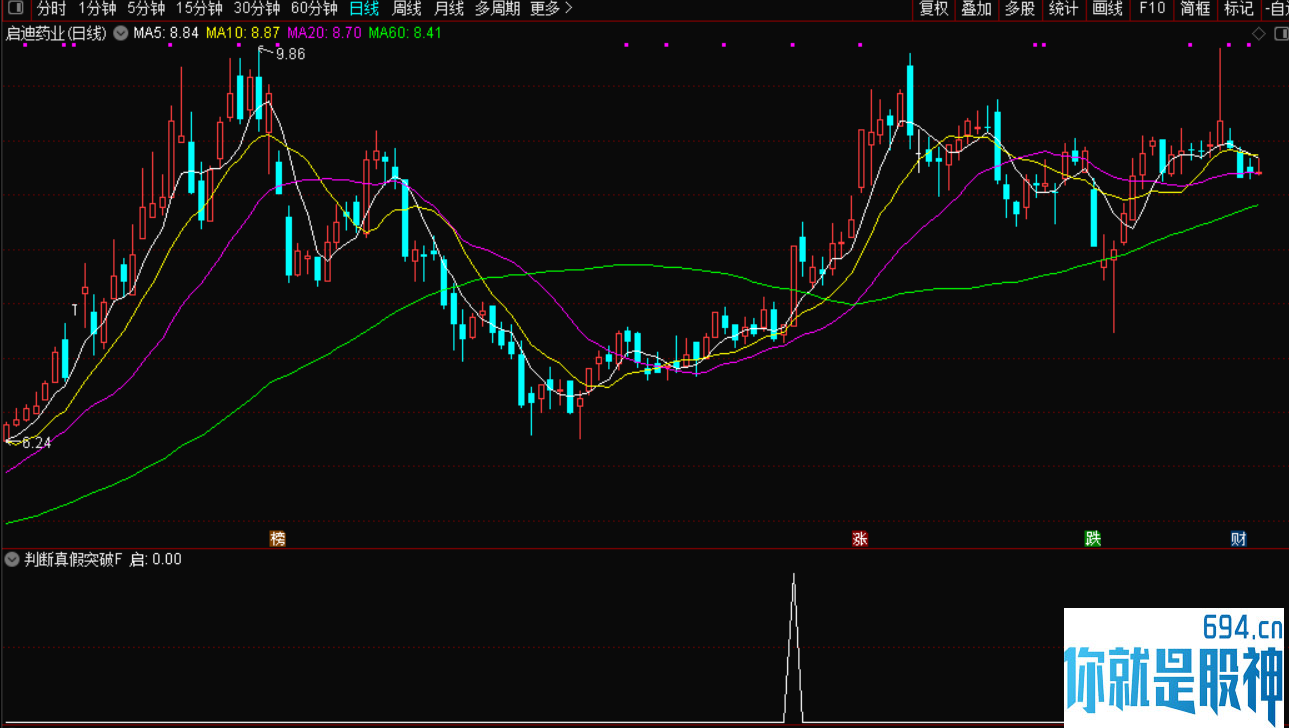Viewport: 1289px width, 728px height.
Task: Click the T marker beside the early candles
Action: [x=75, y=310]
